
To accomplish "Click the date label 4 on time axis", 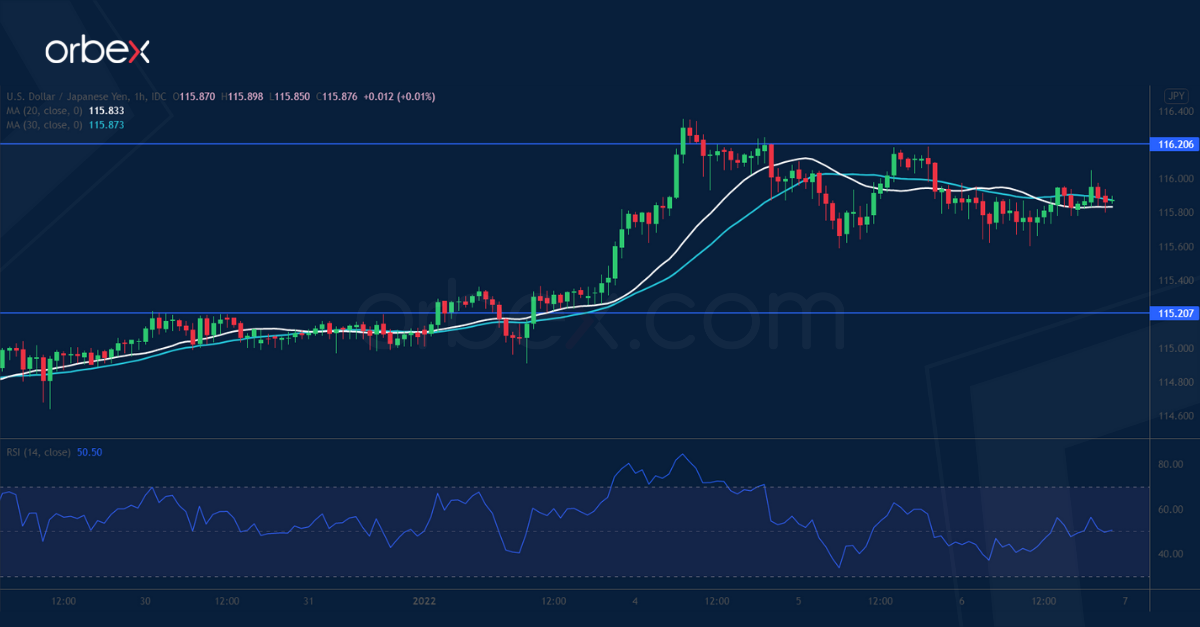I will [635, 601].
